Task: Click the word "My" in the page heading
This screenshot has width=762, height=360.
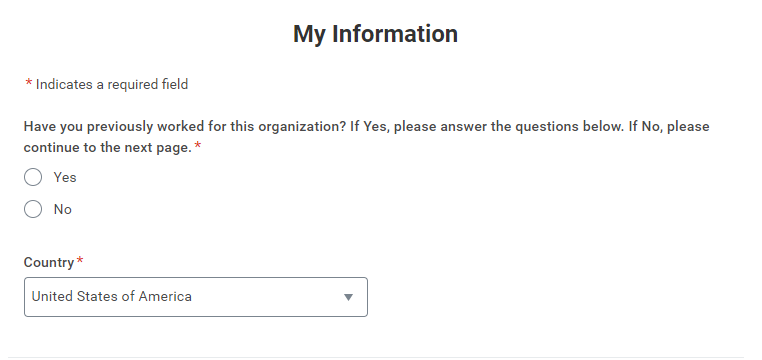Action: pyautogui.click(x=309, y=35)
